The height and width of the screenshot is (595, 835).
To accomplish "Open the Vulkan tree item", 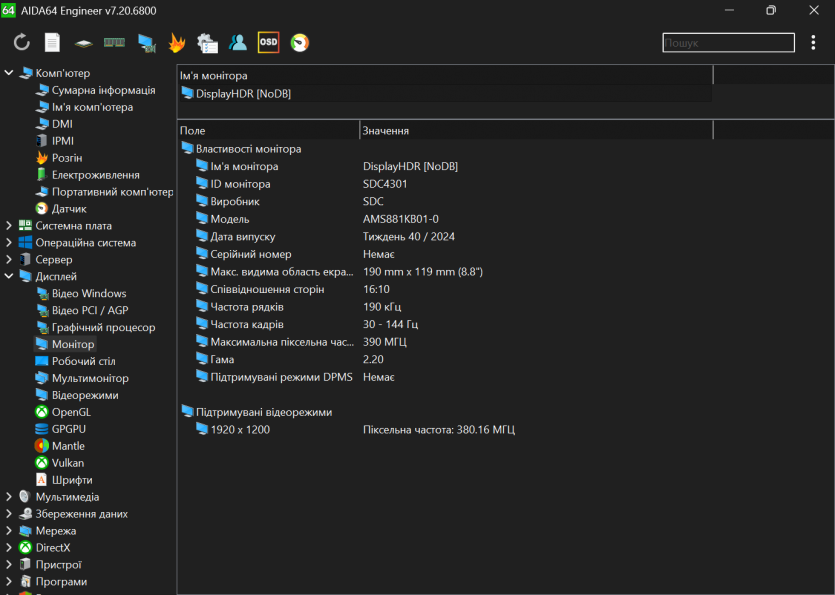I will pyautogui.click(x=67, y=463).
